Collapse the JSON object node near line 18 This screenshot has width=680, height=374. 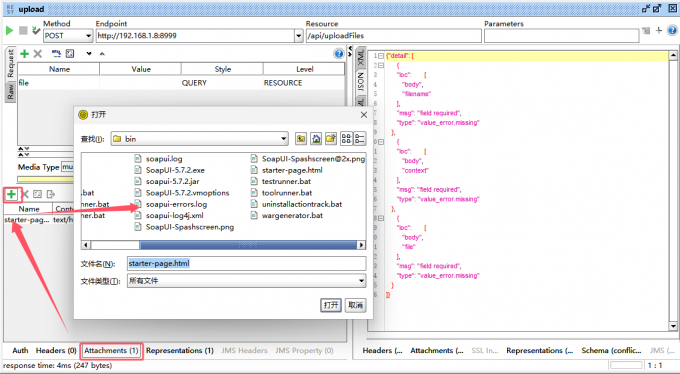(381, 218)
